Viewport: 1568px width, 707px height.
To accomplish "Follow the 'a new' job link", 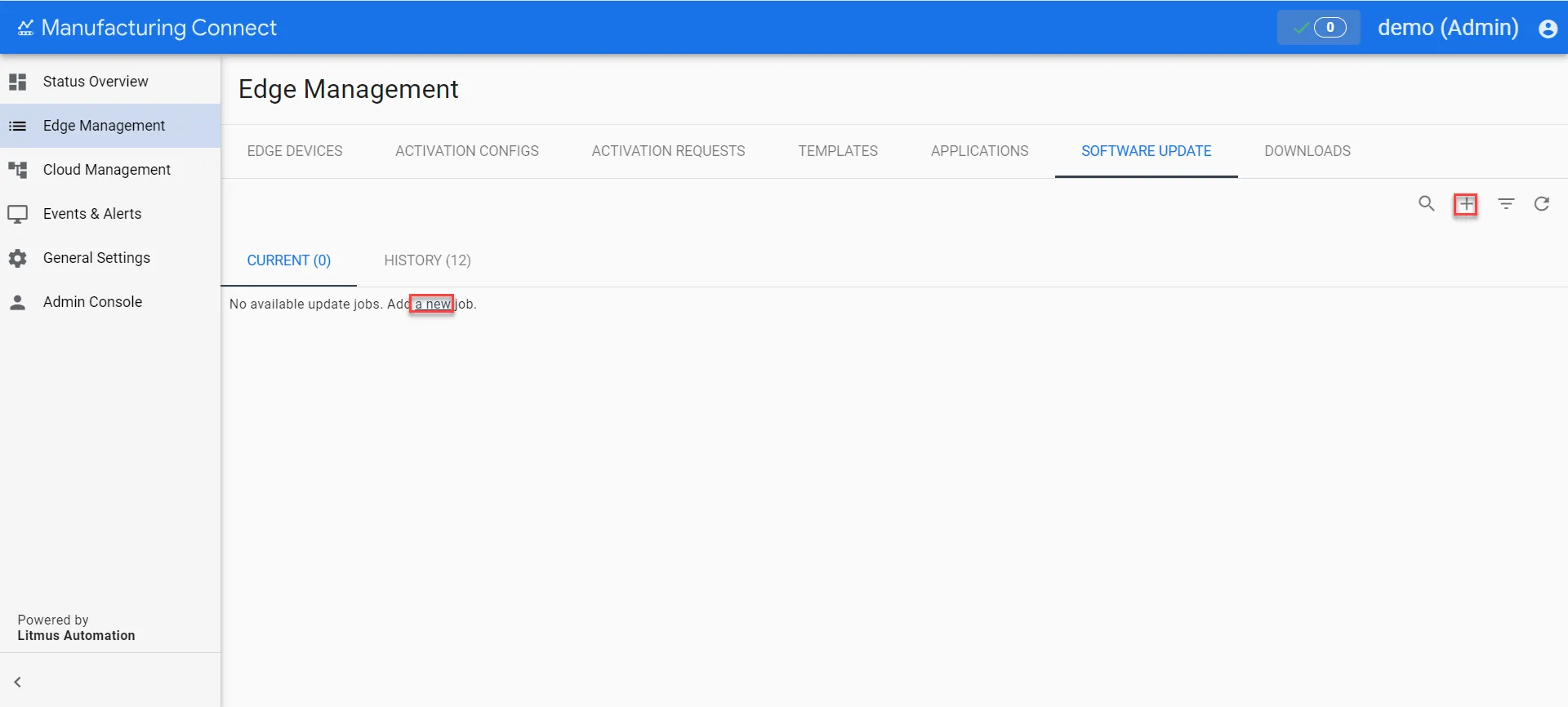I will (x=433, y=305).
